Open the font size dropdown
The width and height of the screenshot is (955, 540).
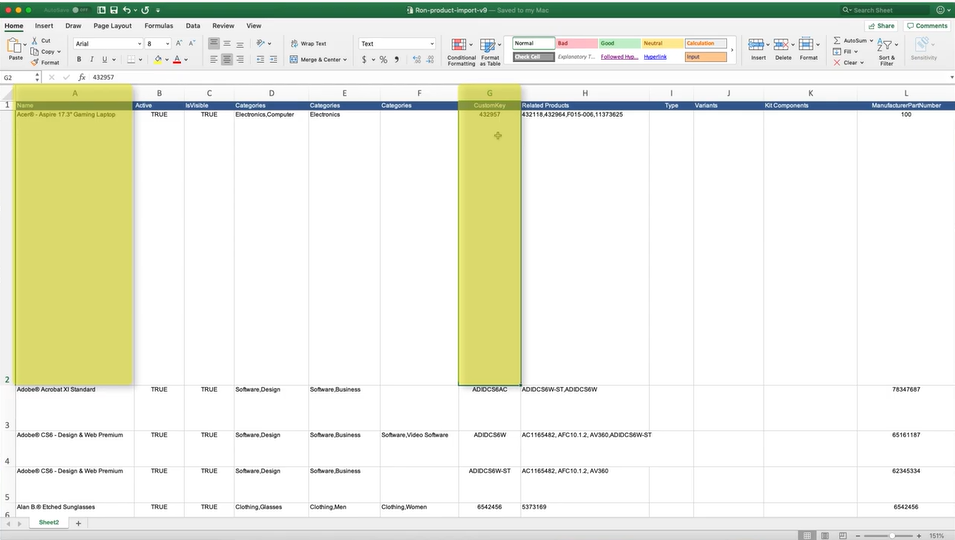point(167,44)
